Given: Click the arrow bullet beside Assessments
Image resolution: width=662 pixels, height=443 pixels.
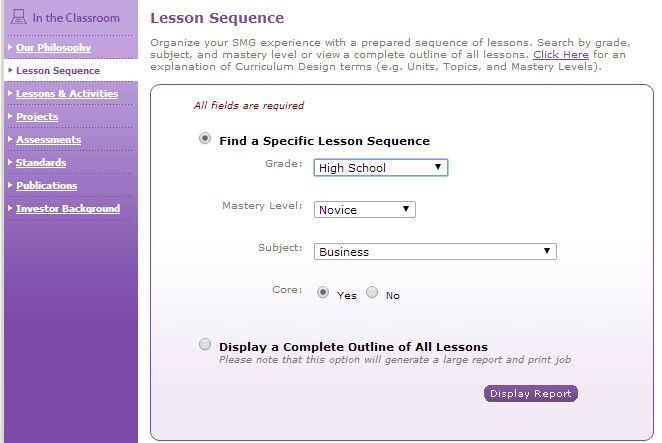Looking at the screenshot, I should pyautogui.click(x=10, y=139).
